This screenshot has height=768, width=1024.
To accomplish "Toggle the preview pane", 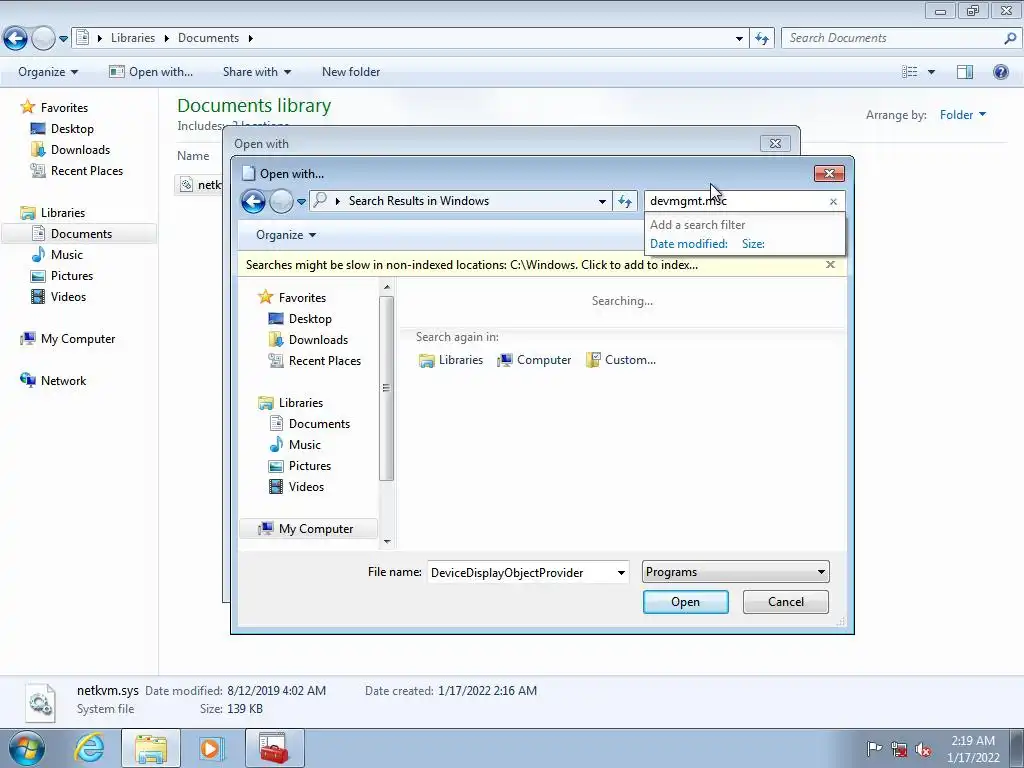I will click(x=965, y=72).
